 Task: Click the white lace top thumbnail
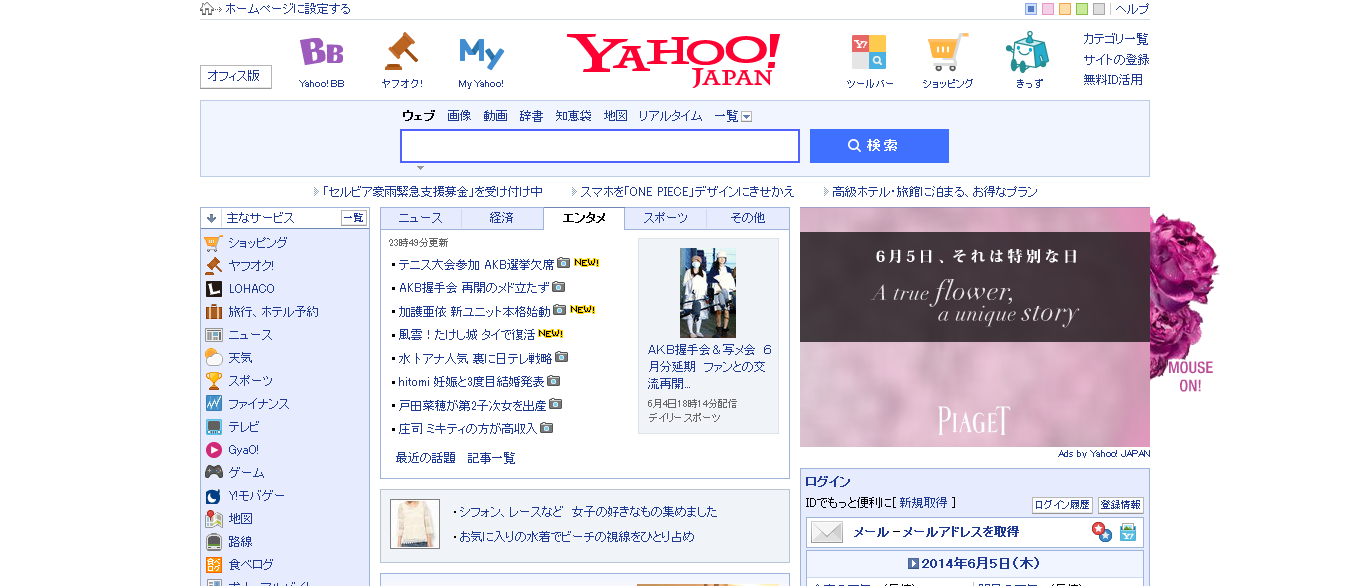click(415, 524)
